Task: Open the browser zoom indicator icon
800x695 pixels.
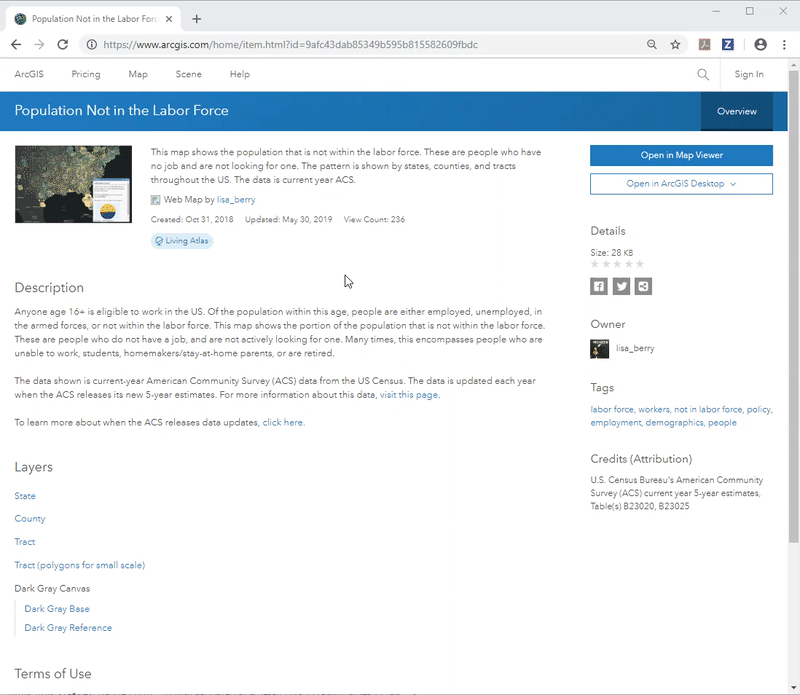Action: [652, 45]
